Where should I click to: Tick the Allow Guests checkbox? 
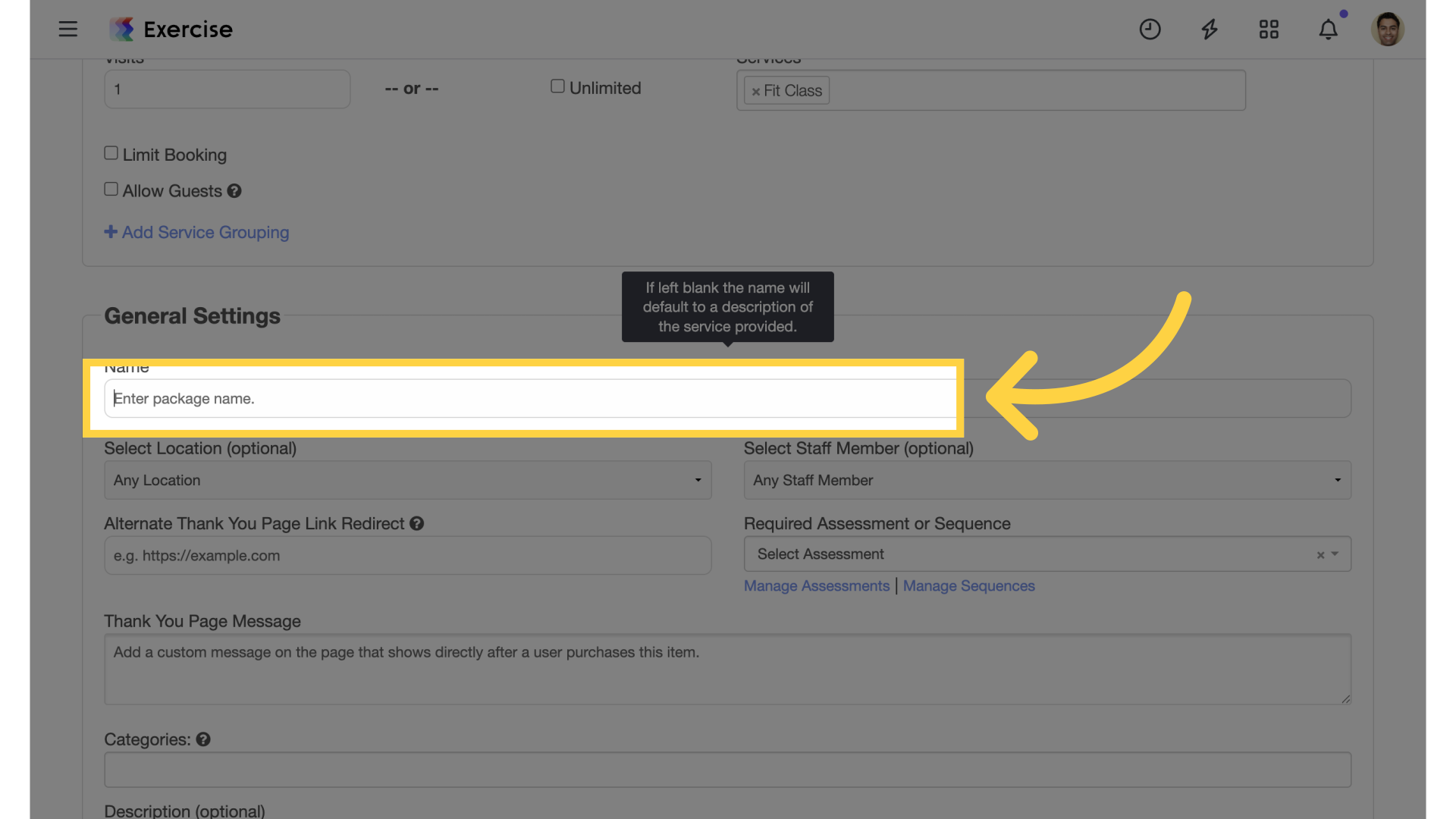point(111,189)
